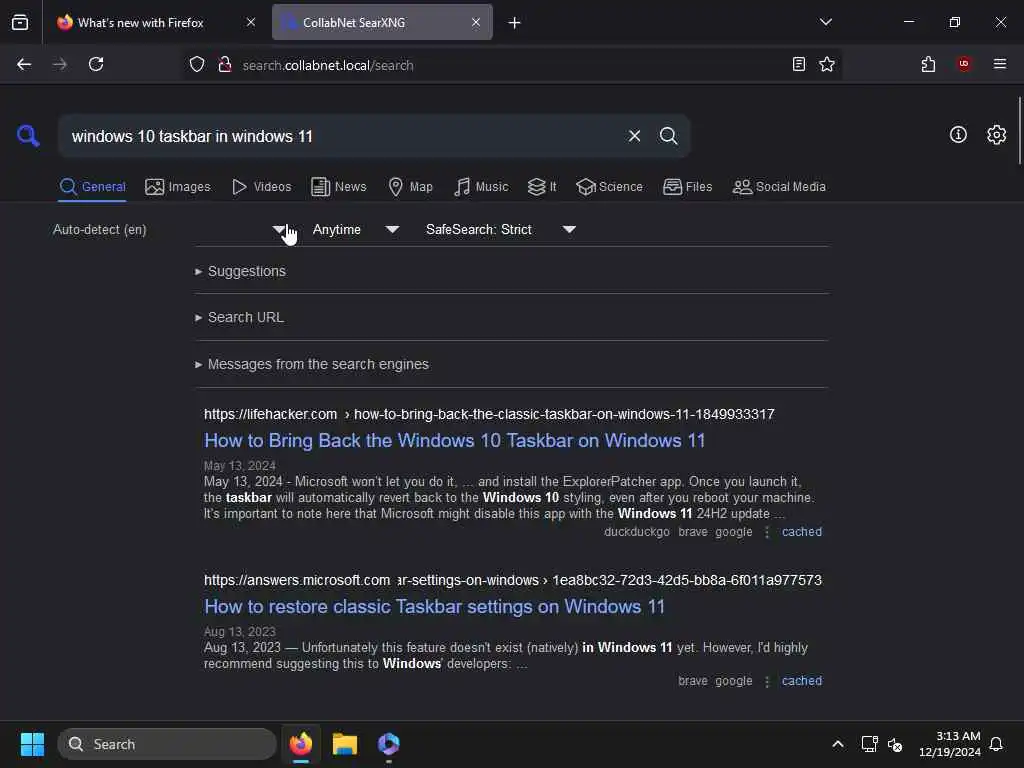Open the notifications bell
The width and height of the screenshot is (1024, 768).
coord(996,744)
